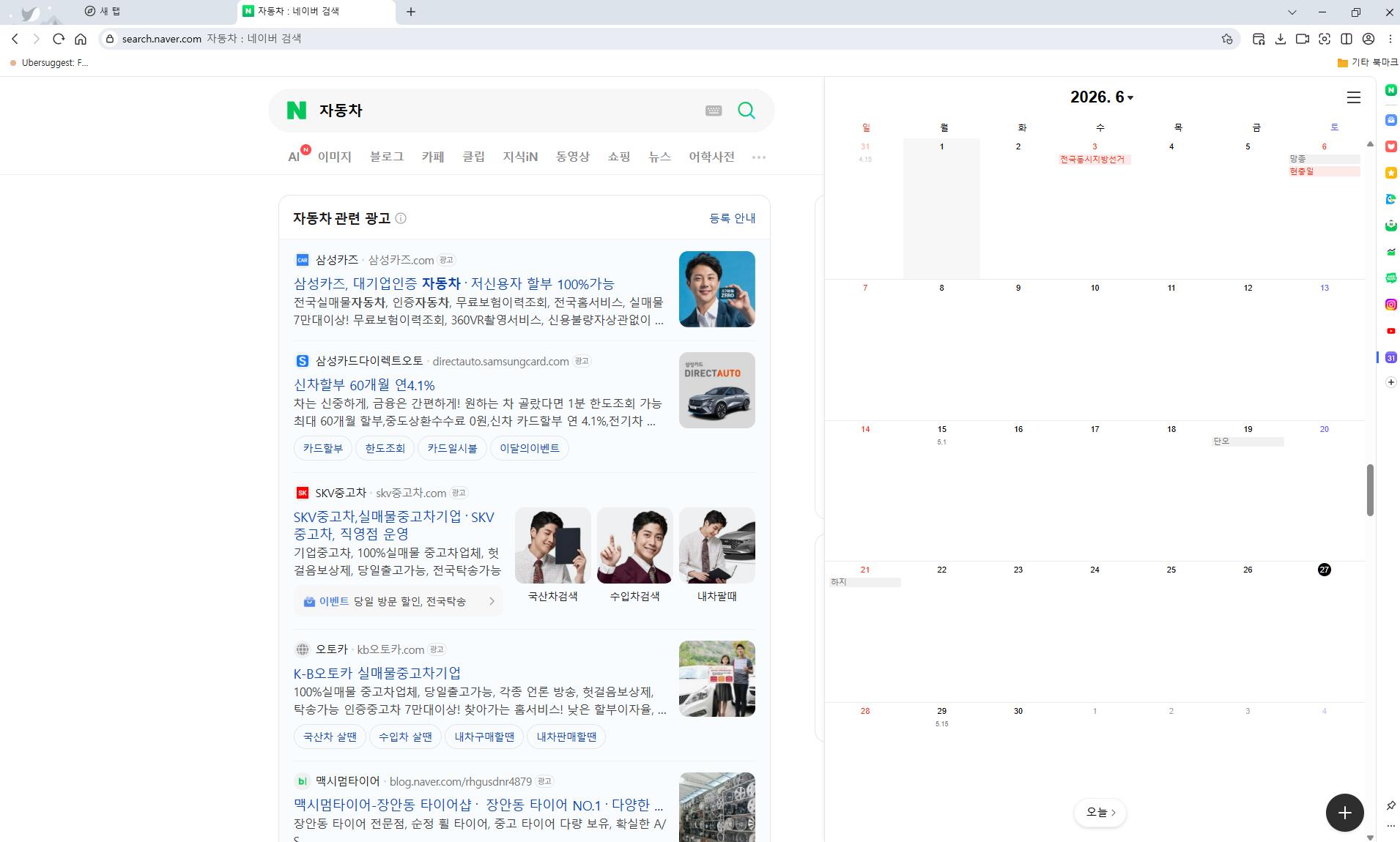Open the Instagram sidebar icon

pos(1390,305)
